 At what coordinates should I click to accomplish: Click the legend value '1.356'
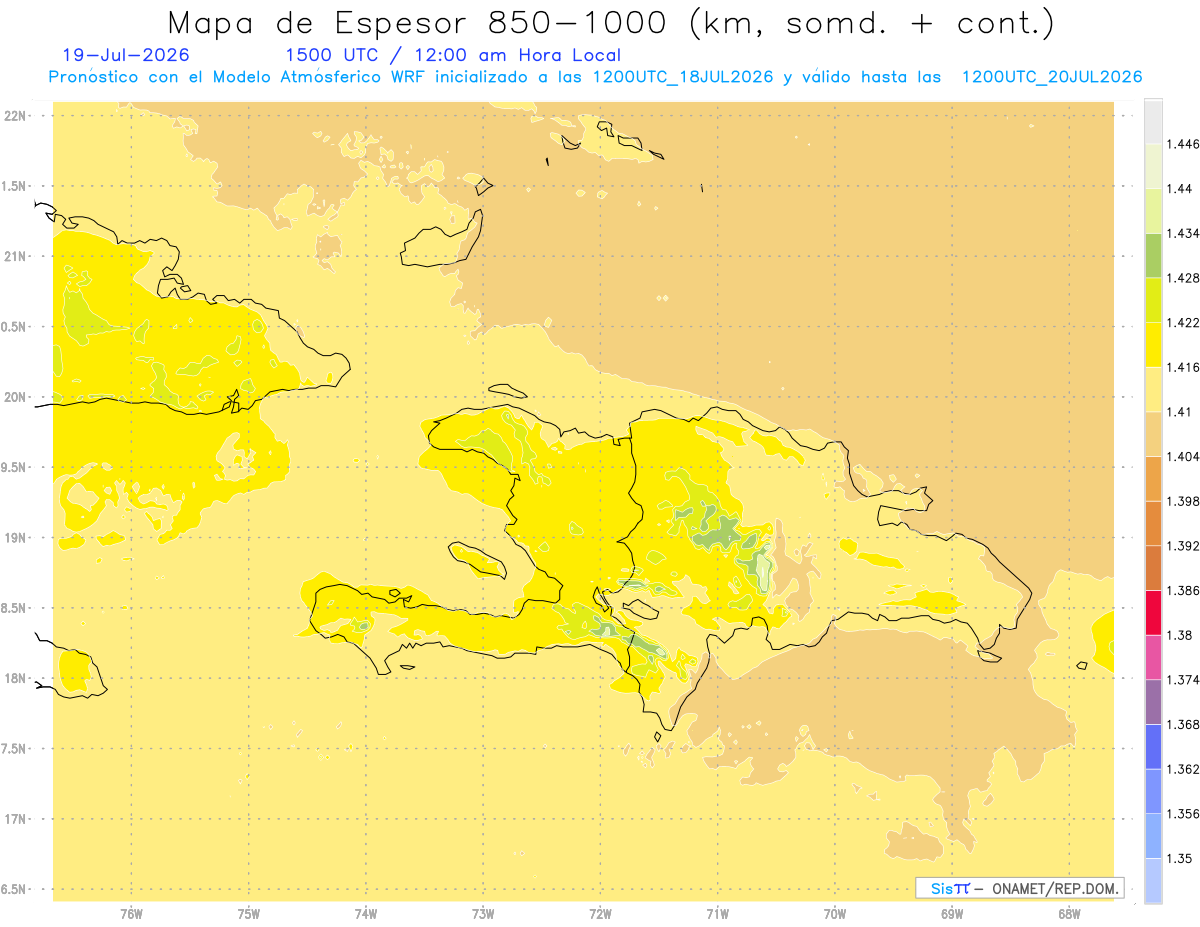point(1183,813)
